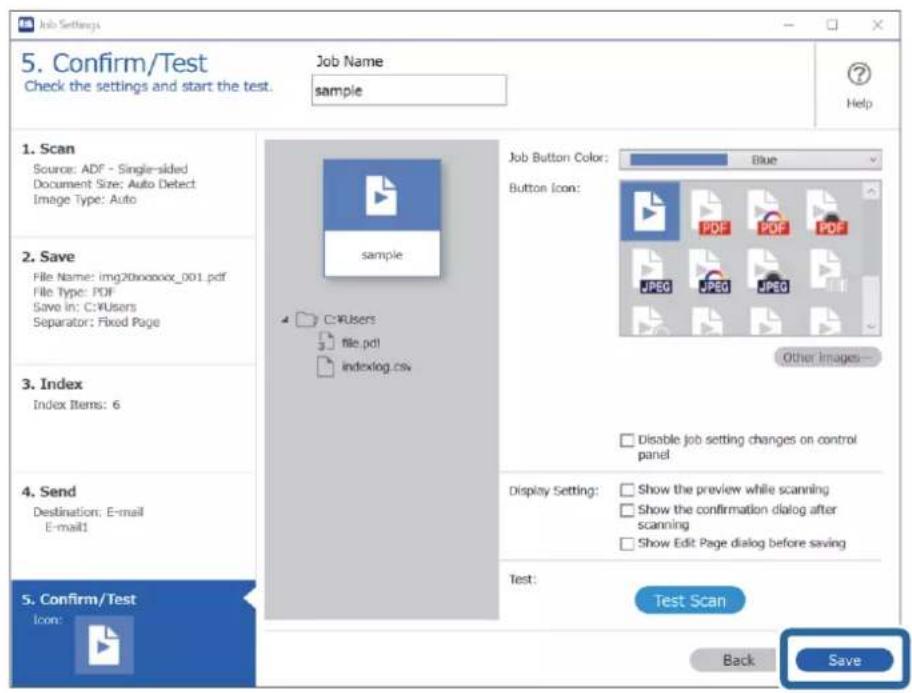Click 'Document Size: Auto Detect' text
Screen dimensions: 912x693
tap(114, 184)
